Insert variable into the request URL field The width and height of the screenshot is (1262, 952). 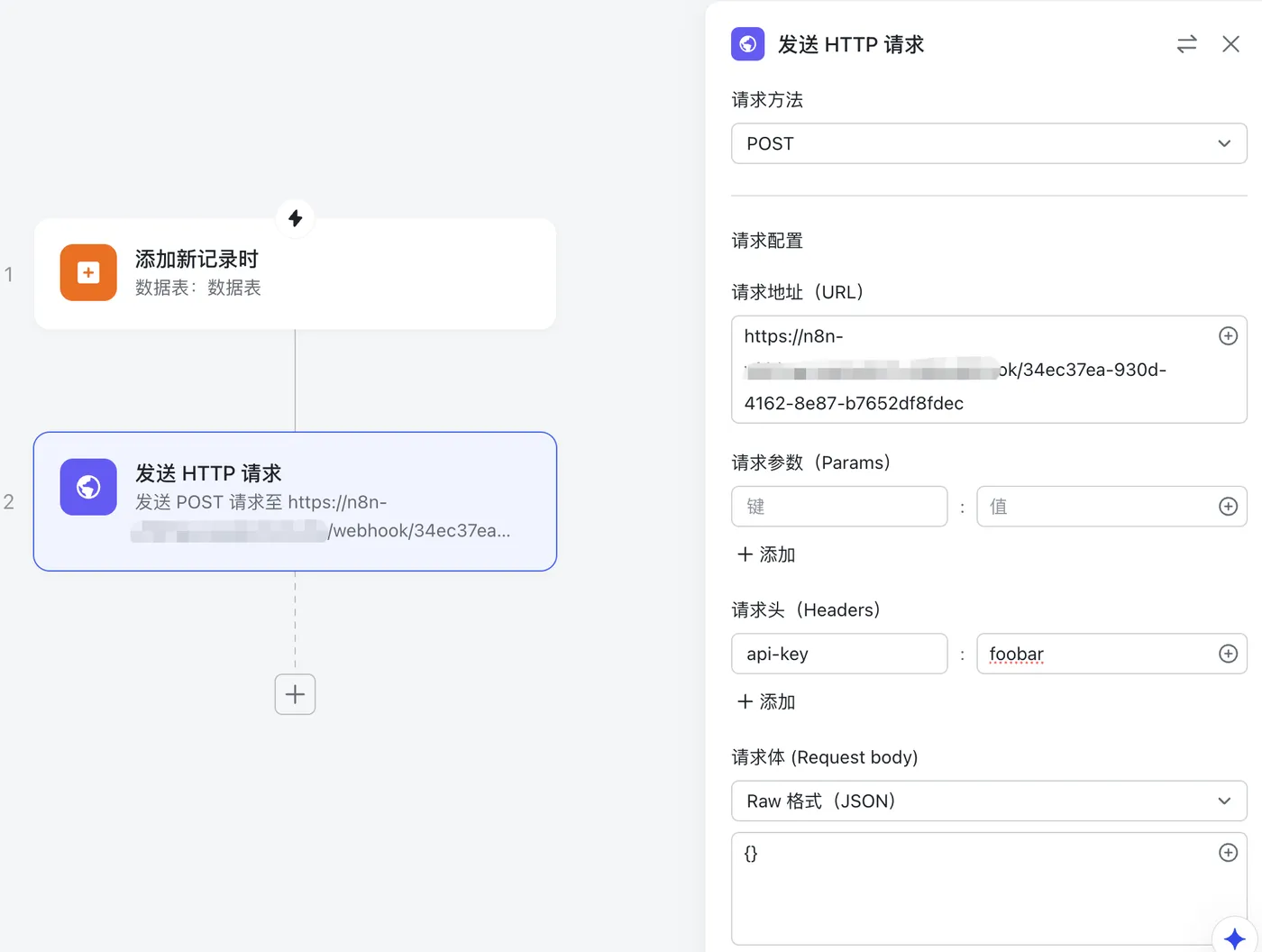point(1228,336)
